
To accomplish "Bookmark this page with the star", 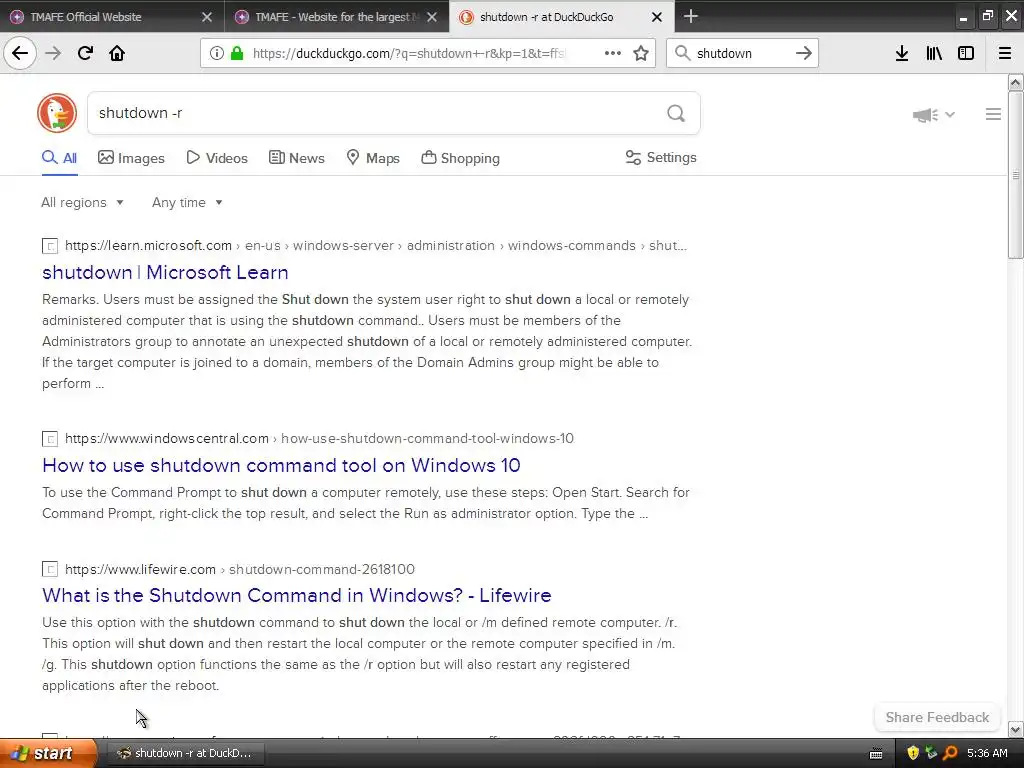I will (641, 54).
